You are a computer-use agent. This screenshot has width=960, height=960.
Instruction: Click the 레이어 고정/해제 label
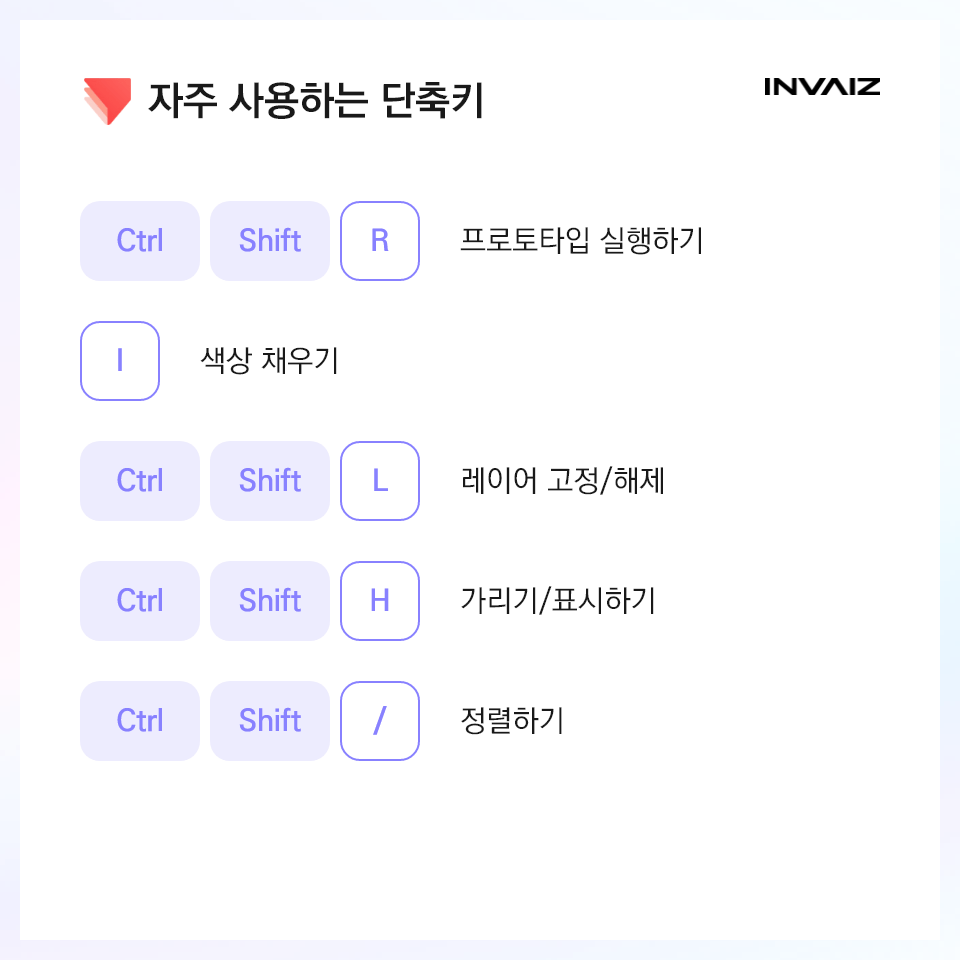coord(563,480)
